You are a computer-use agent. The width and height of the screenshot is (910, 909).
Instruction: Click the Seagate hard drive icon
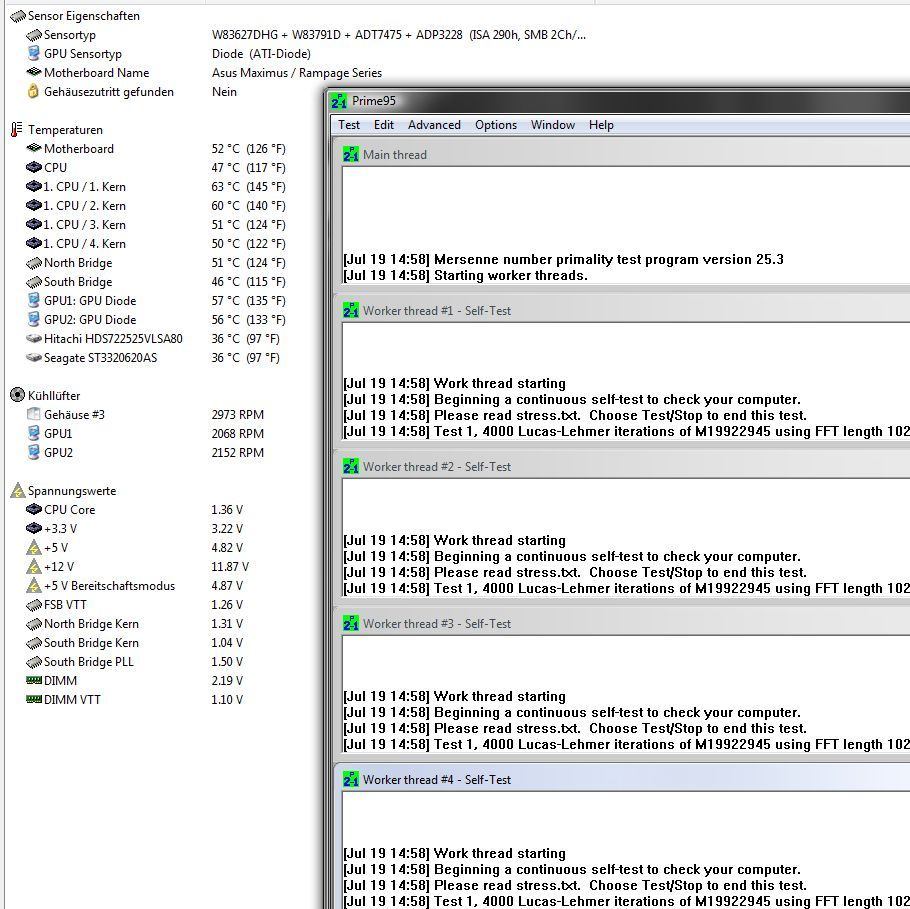coord(34,358)
